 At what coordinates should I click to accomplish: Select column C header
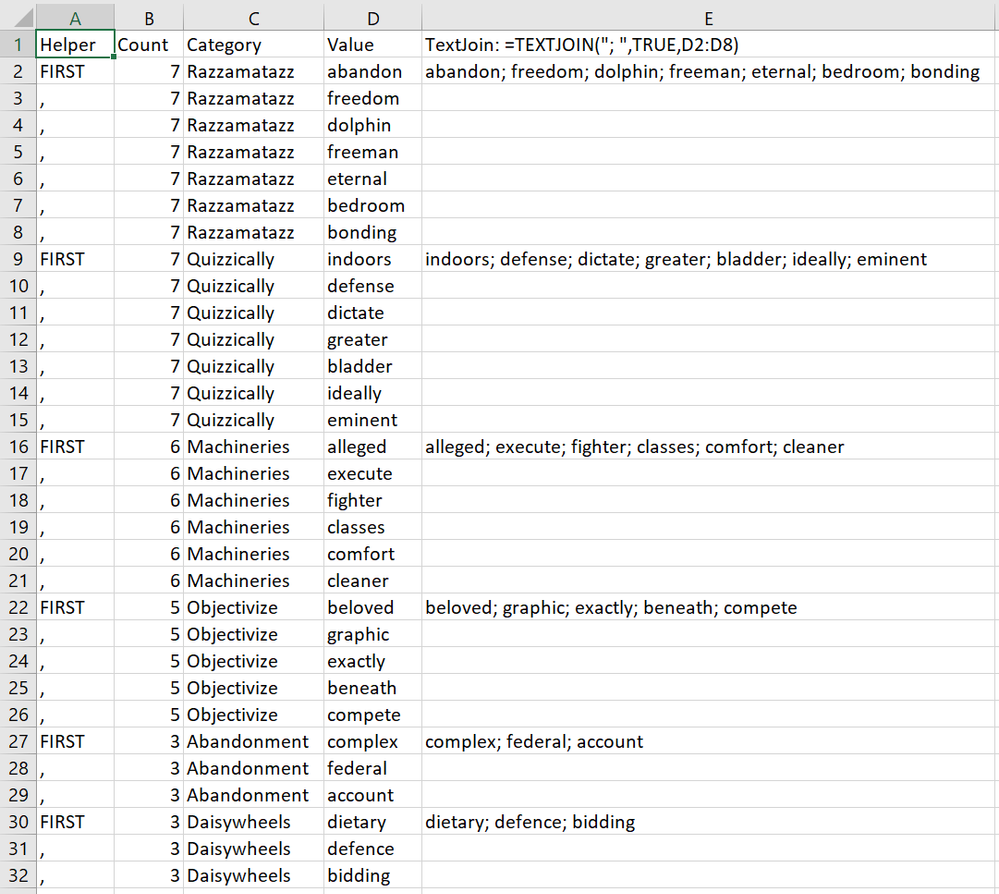[254, 18]
